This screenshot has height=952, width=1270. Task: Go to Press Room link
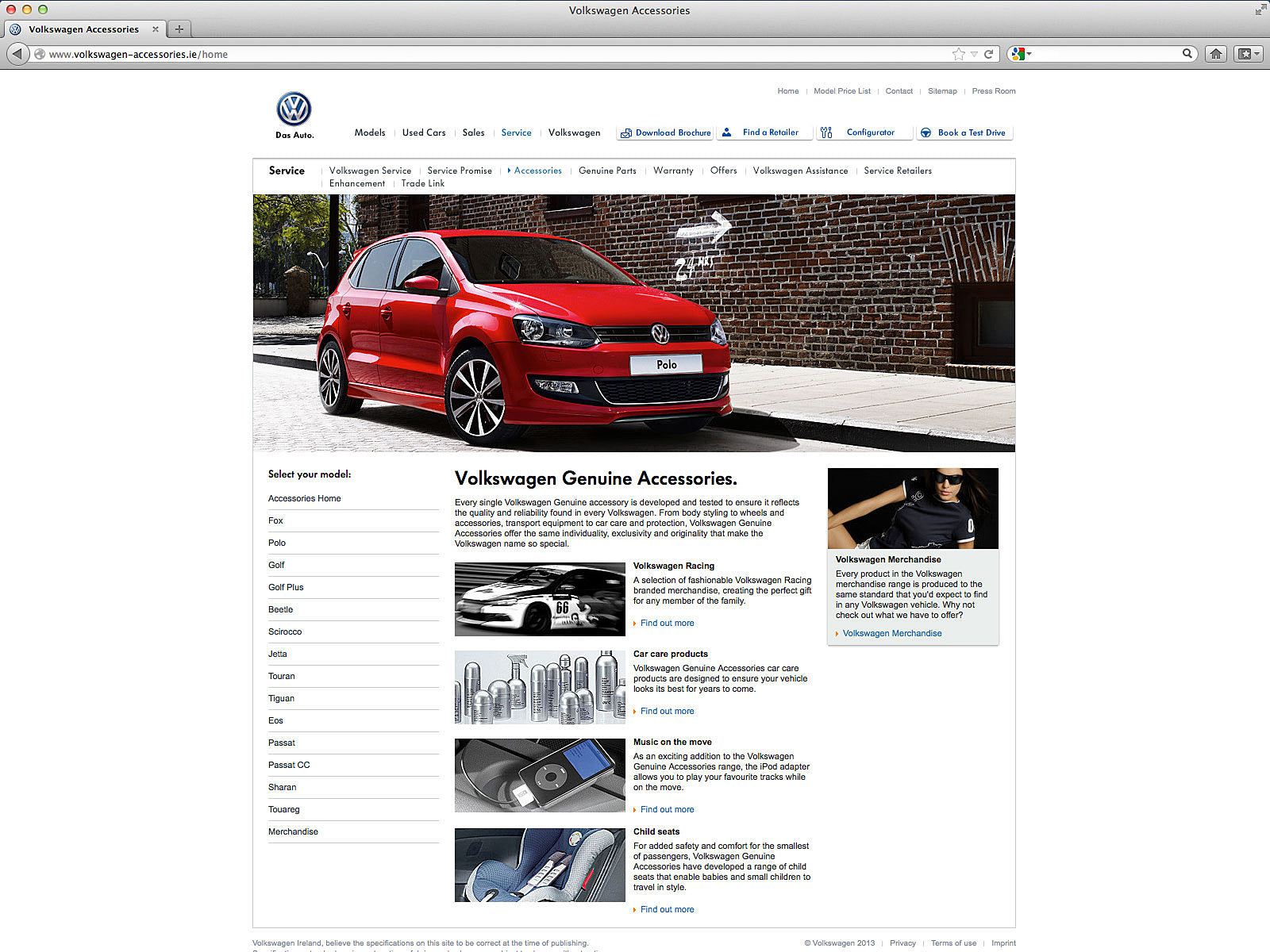click(x=994, y=91)
